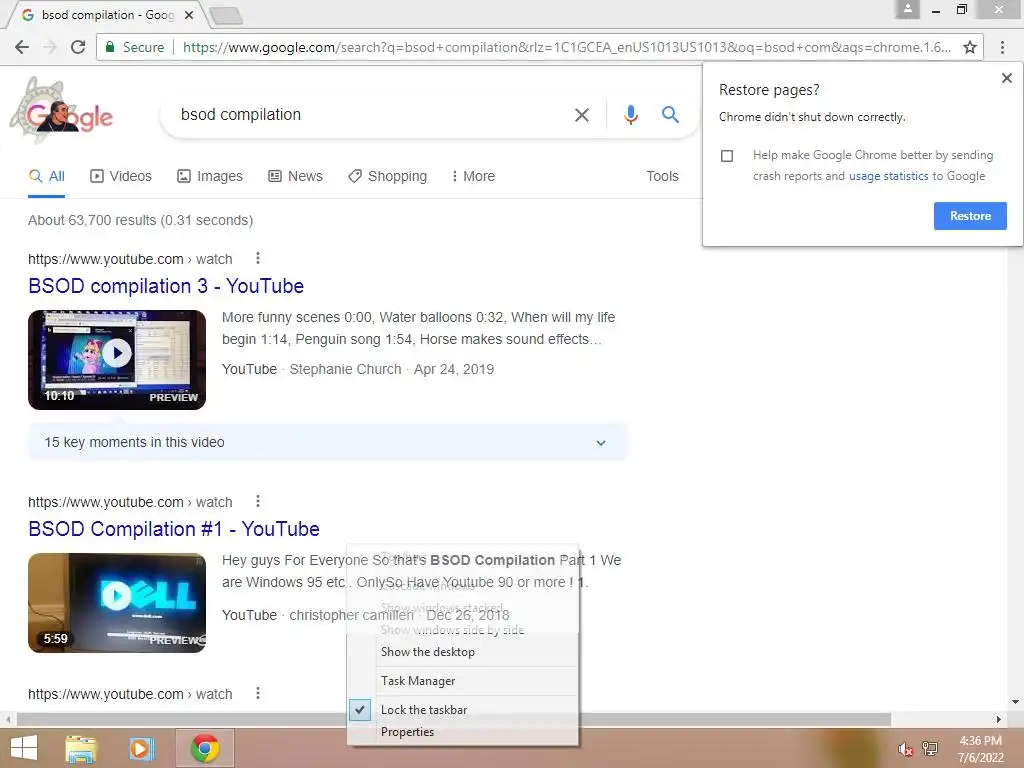
Task: Start voice search with the microphone icon
Action: (x=630, y=115)
